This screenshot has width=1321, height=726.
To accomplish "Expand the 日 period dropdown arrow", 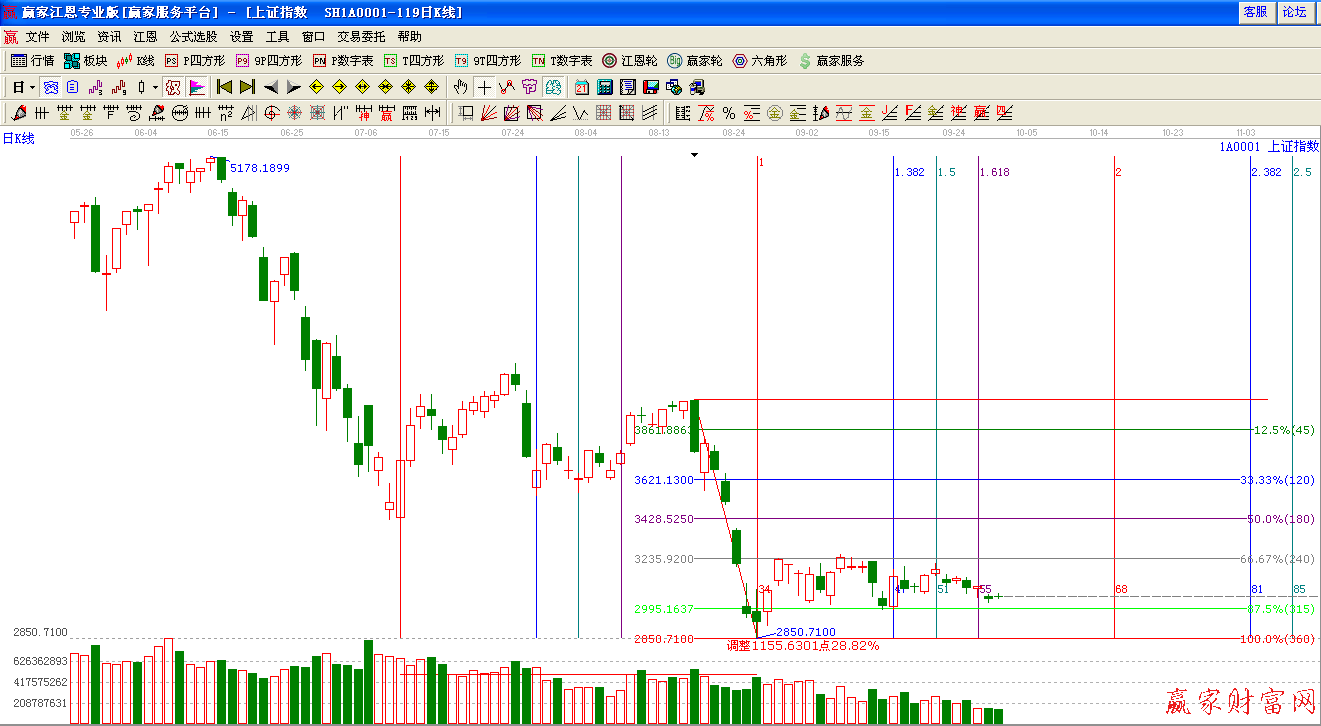I will (31, 87).
